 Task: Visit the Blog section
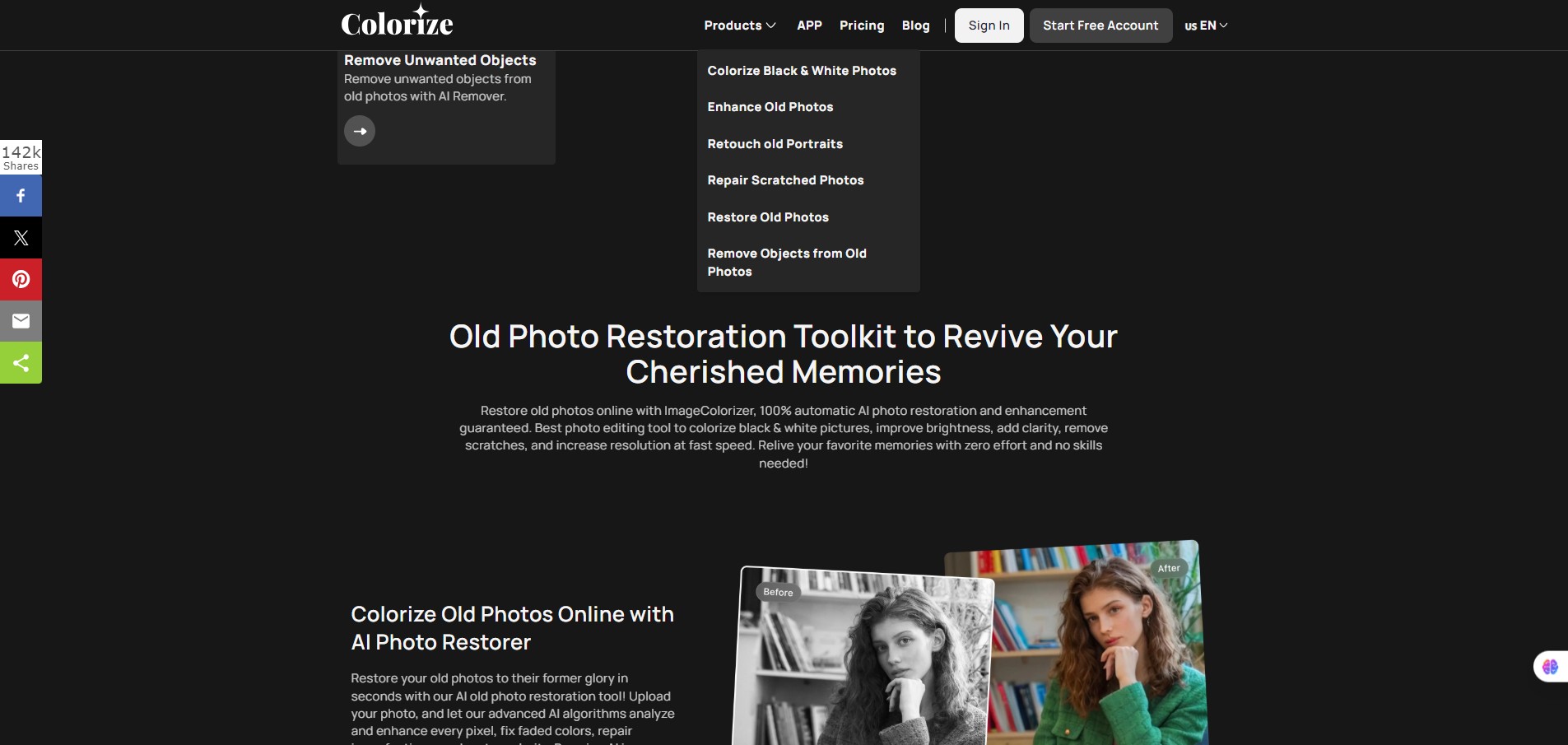pyautogui.click(x=915, y=26)
